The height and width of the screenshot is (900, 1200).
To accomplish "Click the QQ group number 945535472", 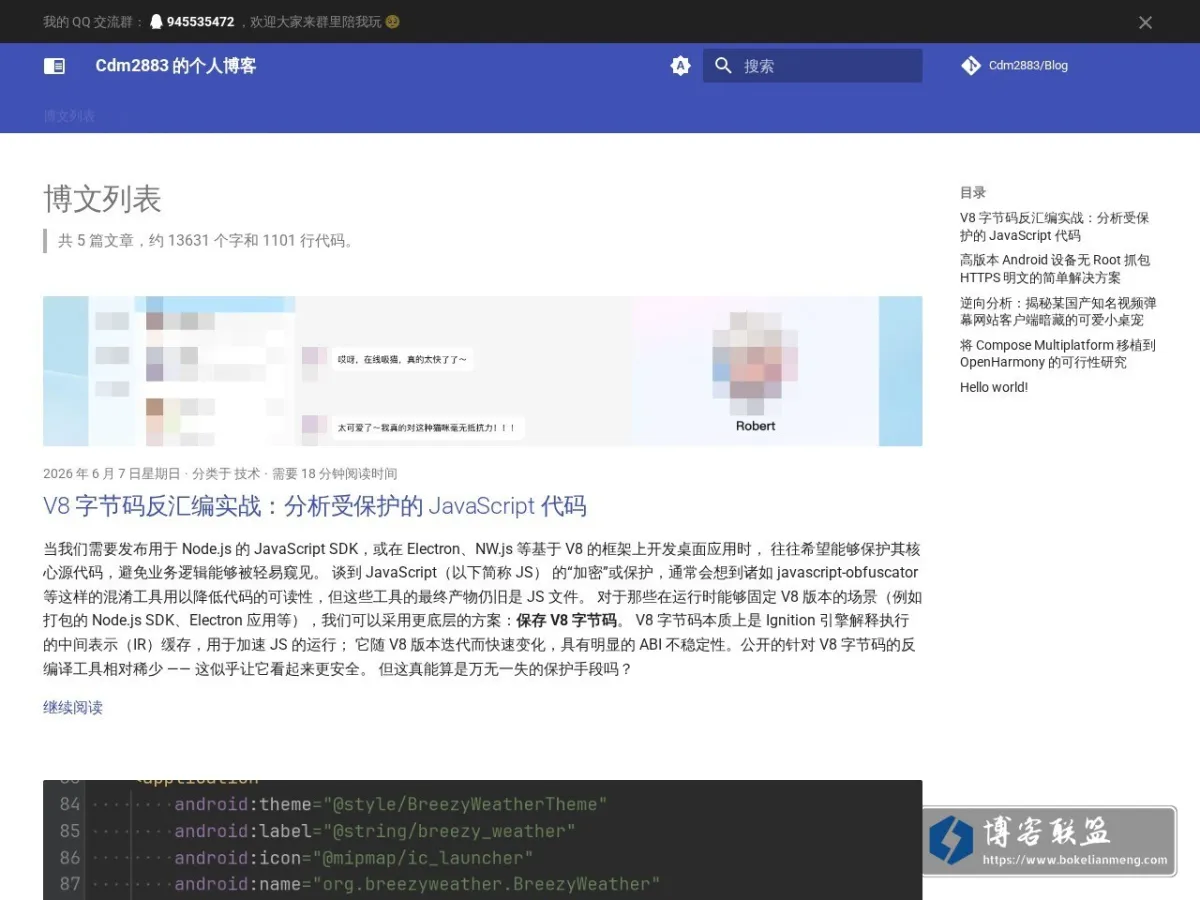I will (x=200, y=22).
